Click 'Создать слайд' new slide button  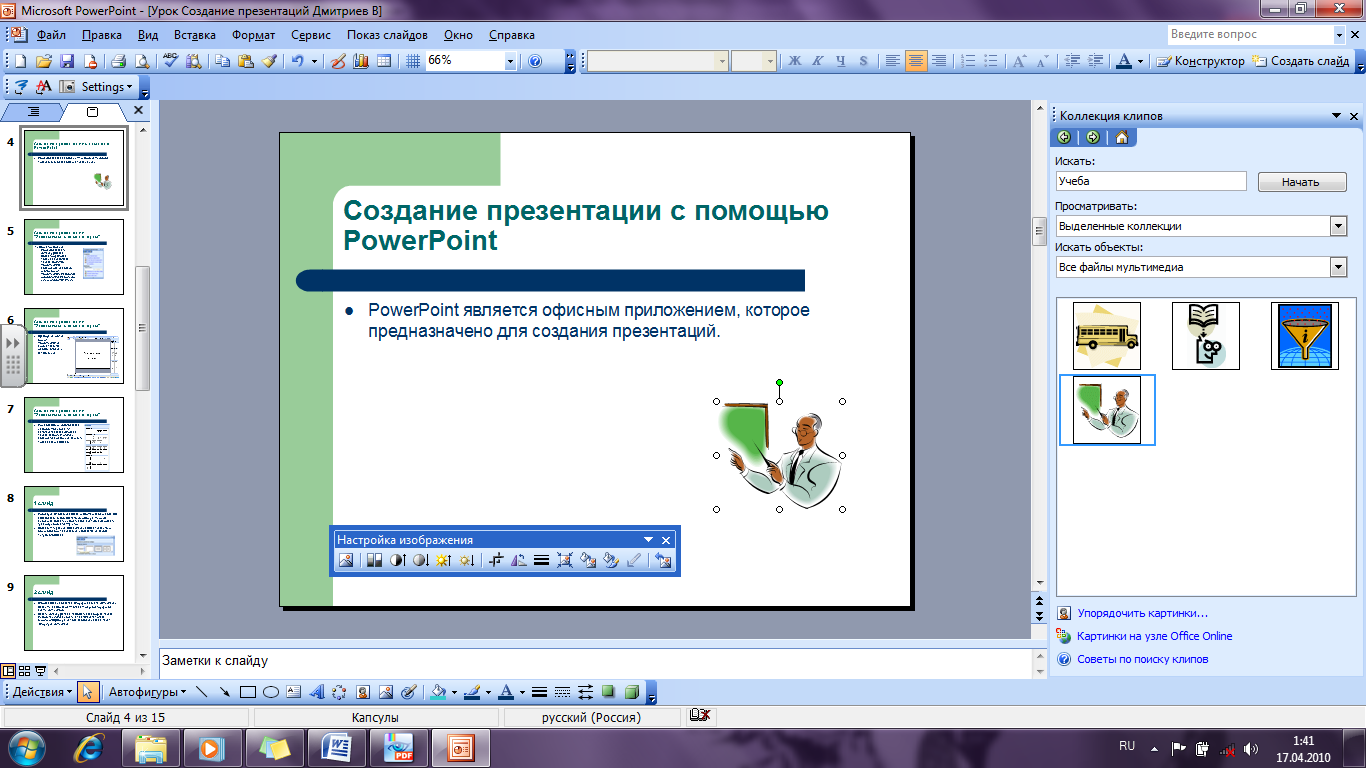(1300, 61)
